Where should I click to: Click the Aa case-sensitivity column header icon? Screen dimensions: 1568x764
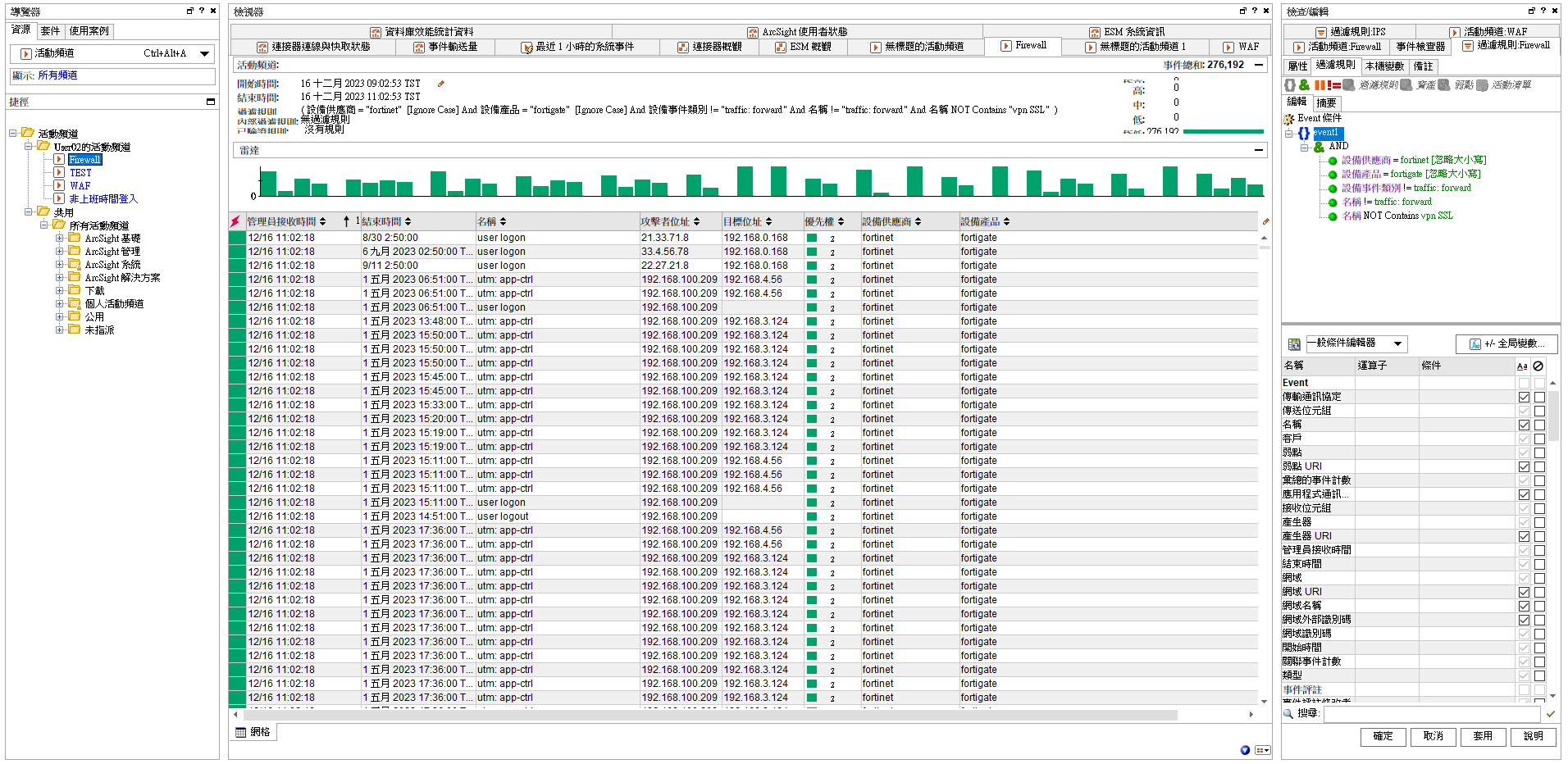(x=1522, y=366)
